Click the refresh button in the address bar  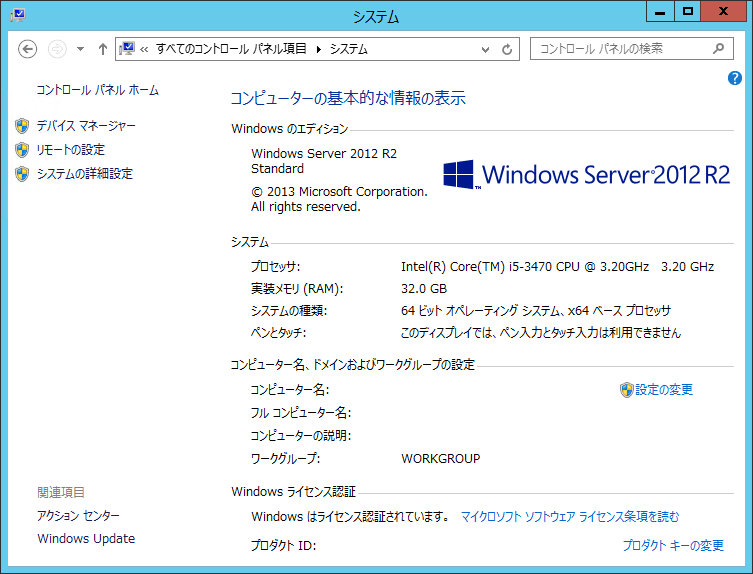pyautogui.click(x=507, y=49)
